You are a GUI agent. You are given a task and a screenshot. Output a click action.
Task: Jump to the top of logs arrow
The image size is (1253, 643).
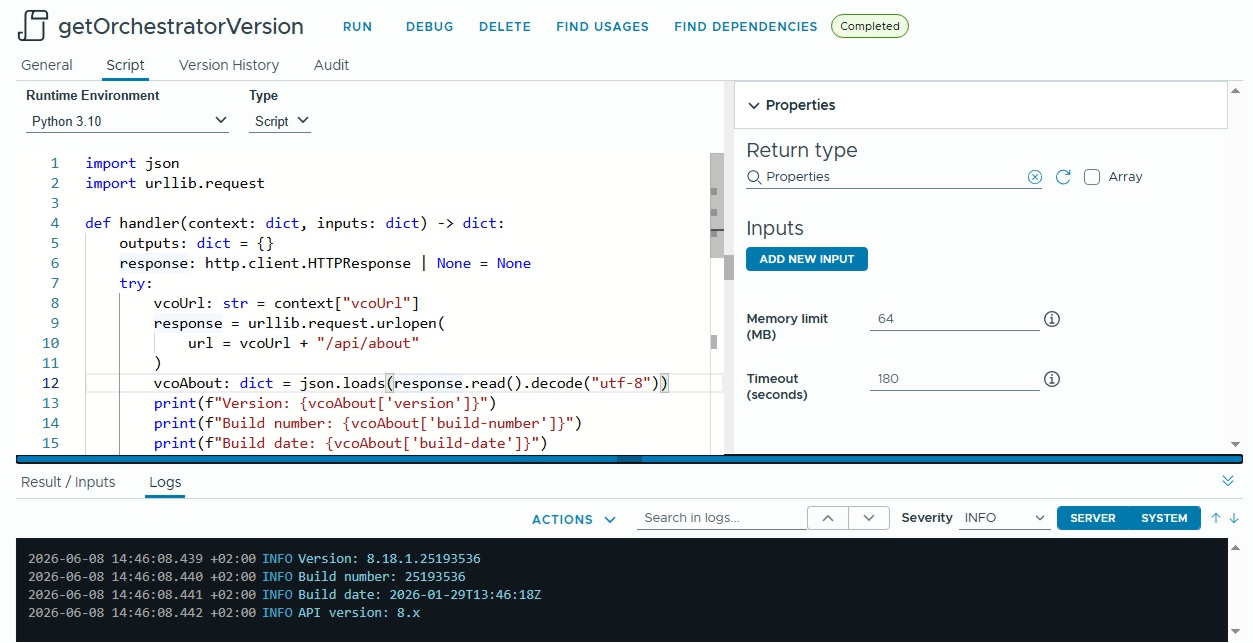pyautogui.click(x=1216, y=518)
